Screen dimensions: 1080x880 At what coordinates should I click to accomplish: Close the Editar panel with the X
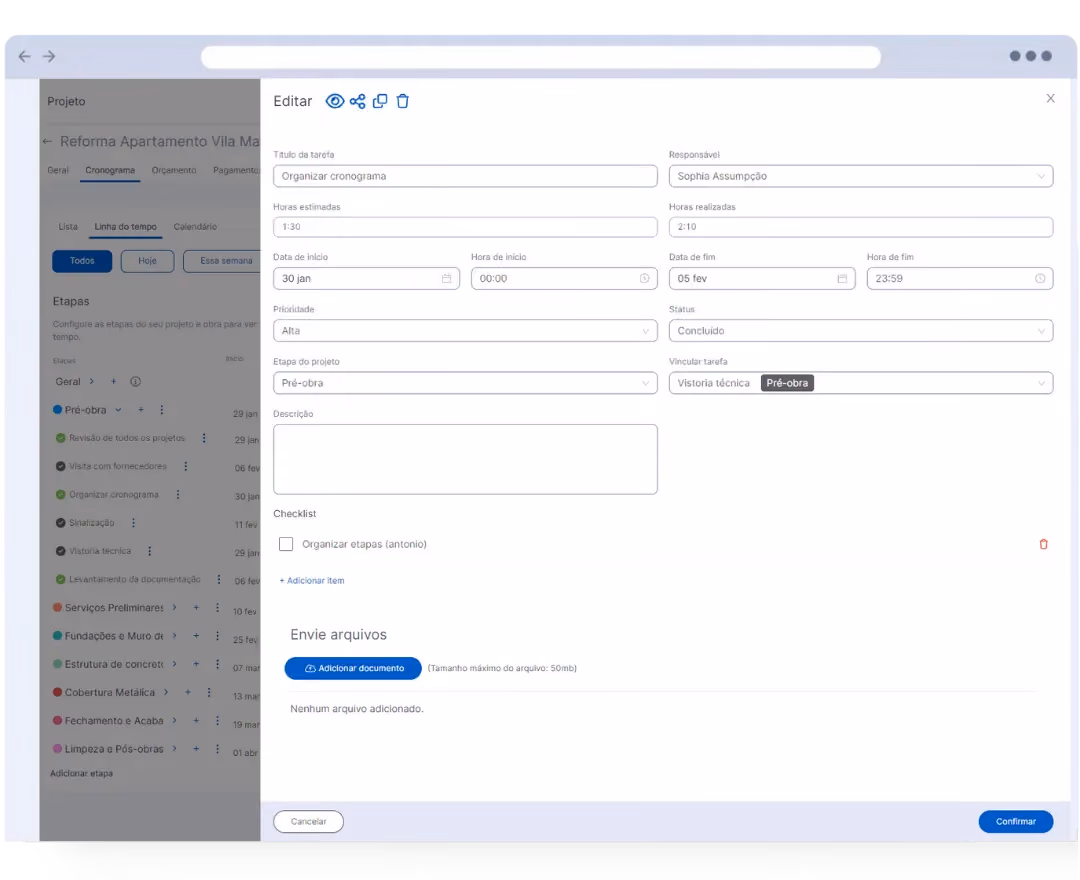click(x=1050, y=98)
